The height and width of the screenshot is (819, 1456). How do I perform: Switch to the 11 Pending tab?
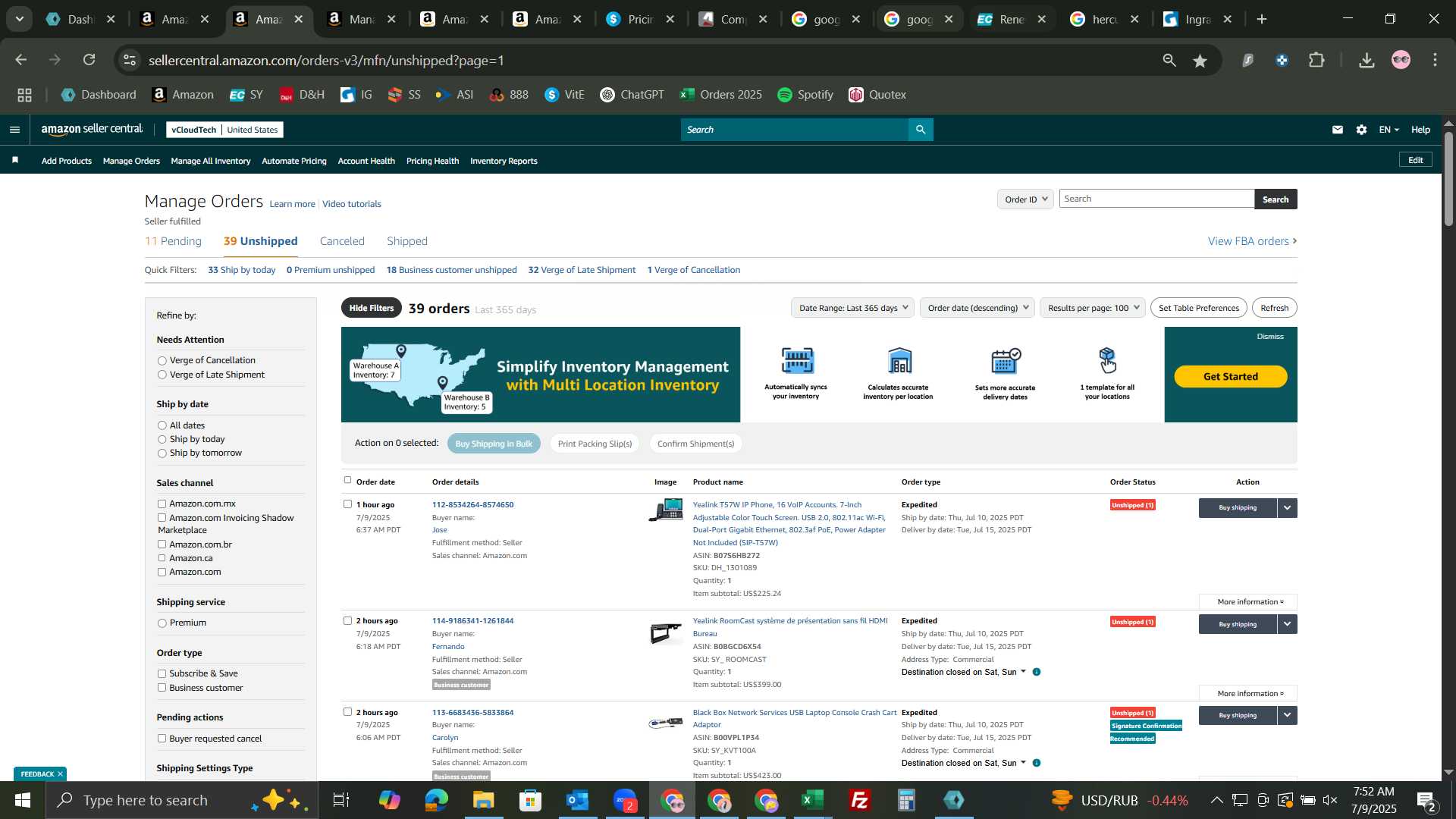point(173,241)
